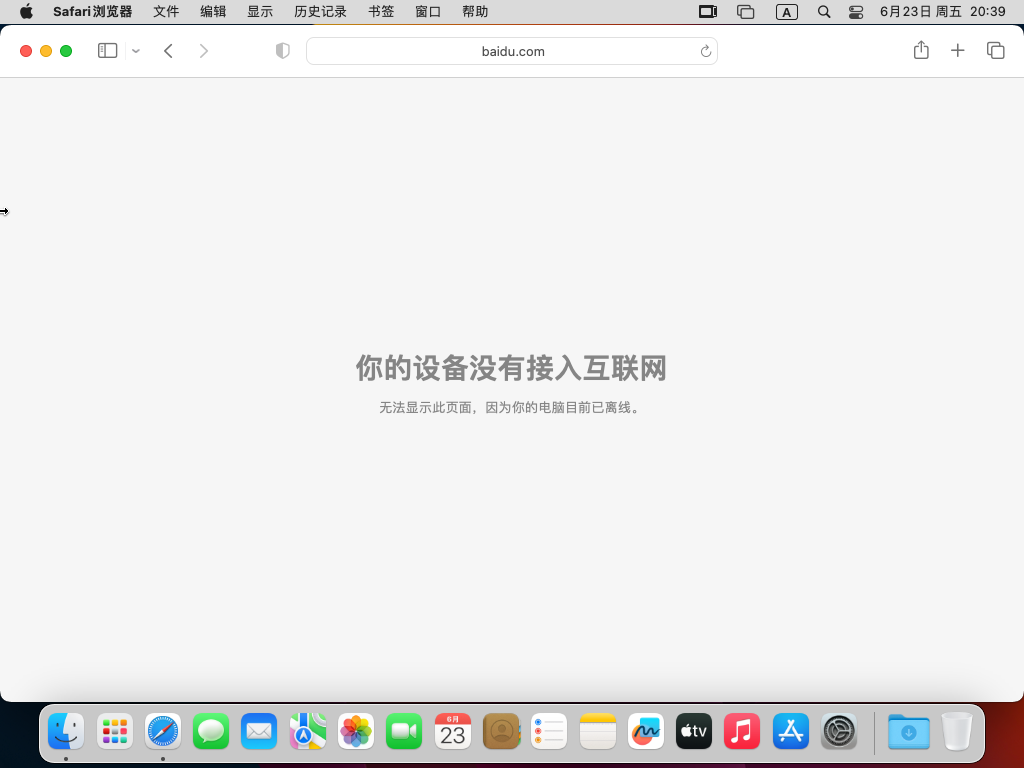Open the 书签 menu
The width and height of the screenshot is (1024, 768).
click(381, 12)
